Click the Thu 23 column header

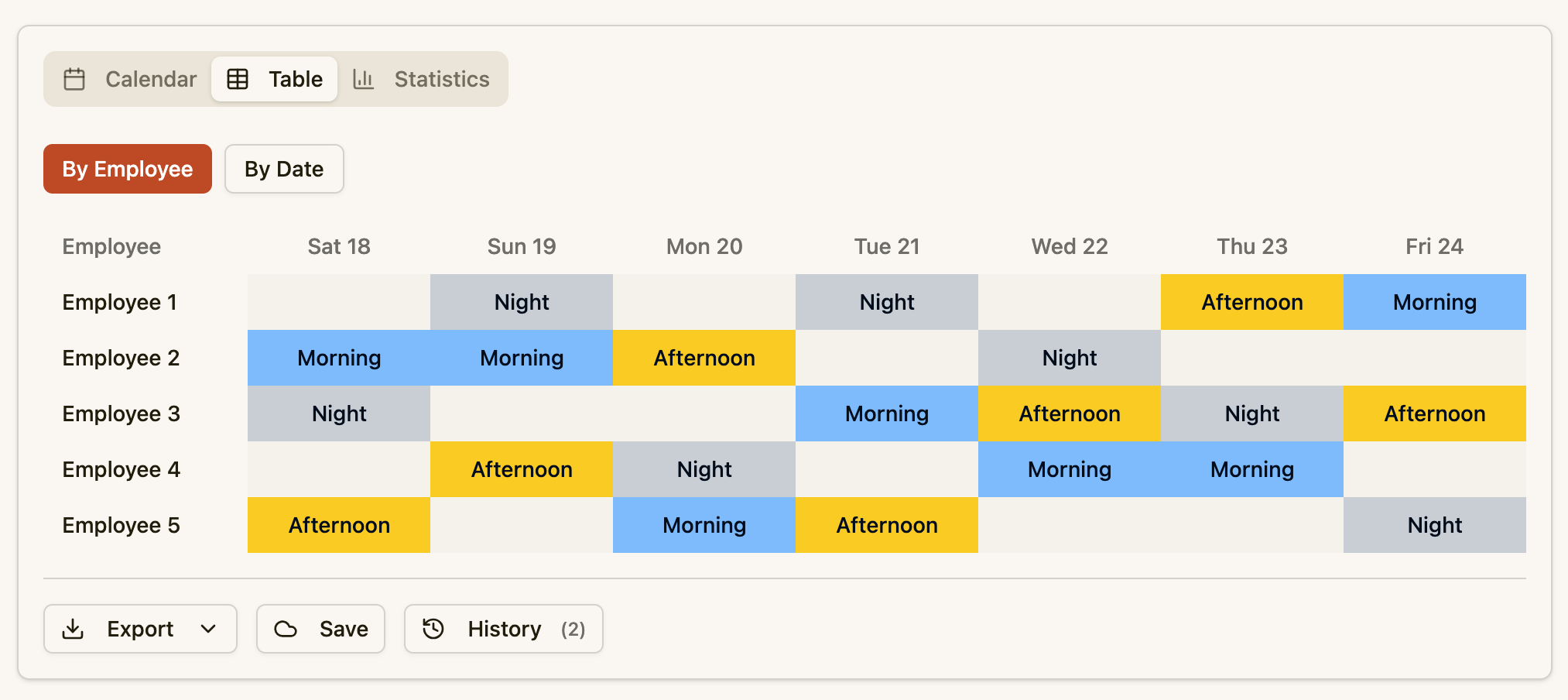[1251, 246]
